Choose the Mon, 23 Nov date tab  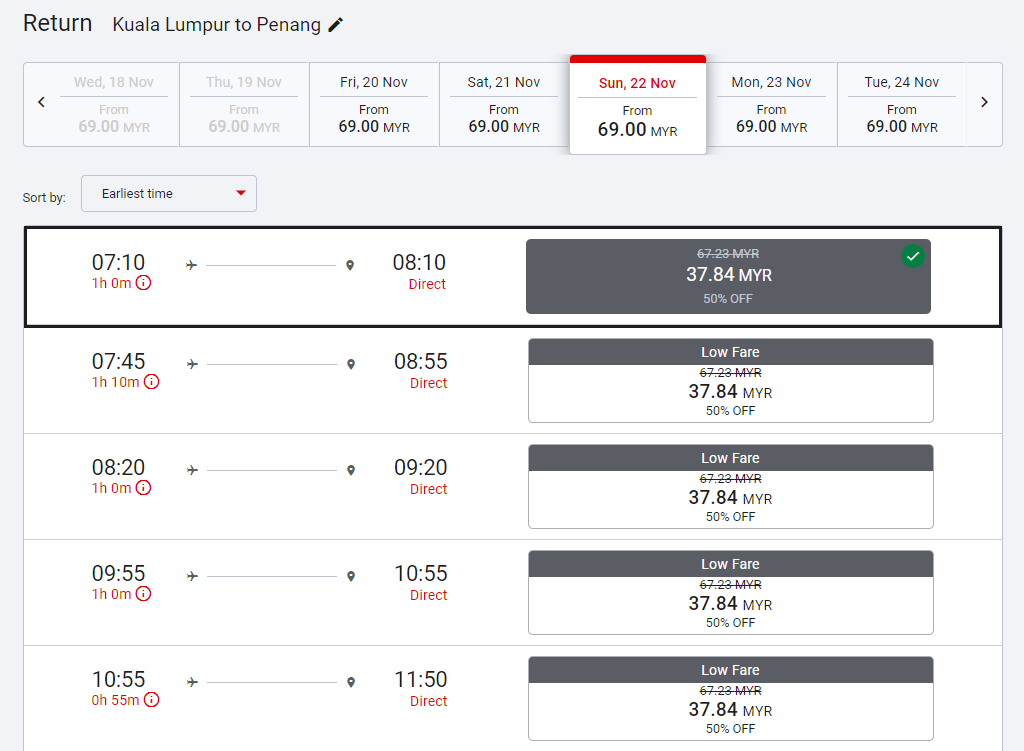pos(771,104)
